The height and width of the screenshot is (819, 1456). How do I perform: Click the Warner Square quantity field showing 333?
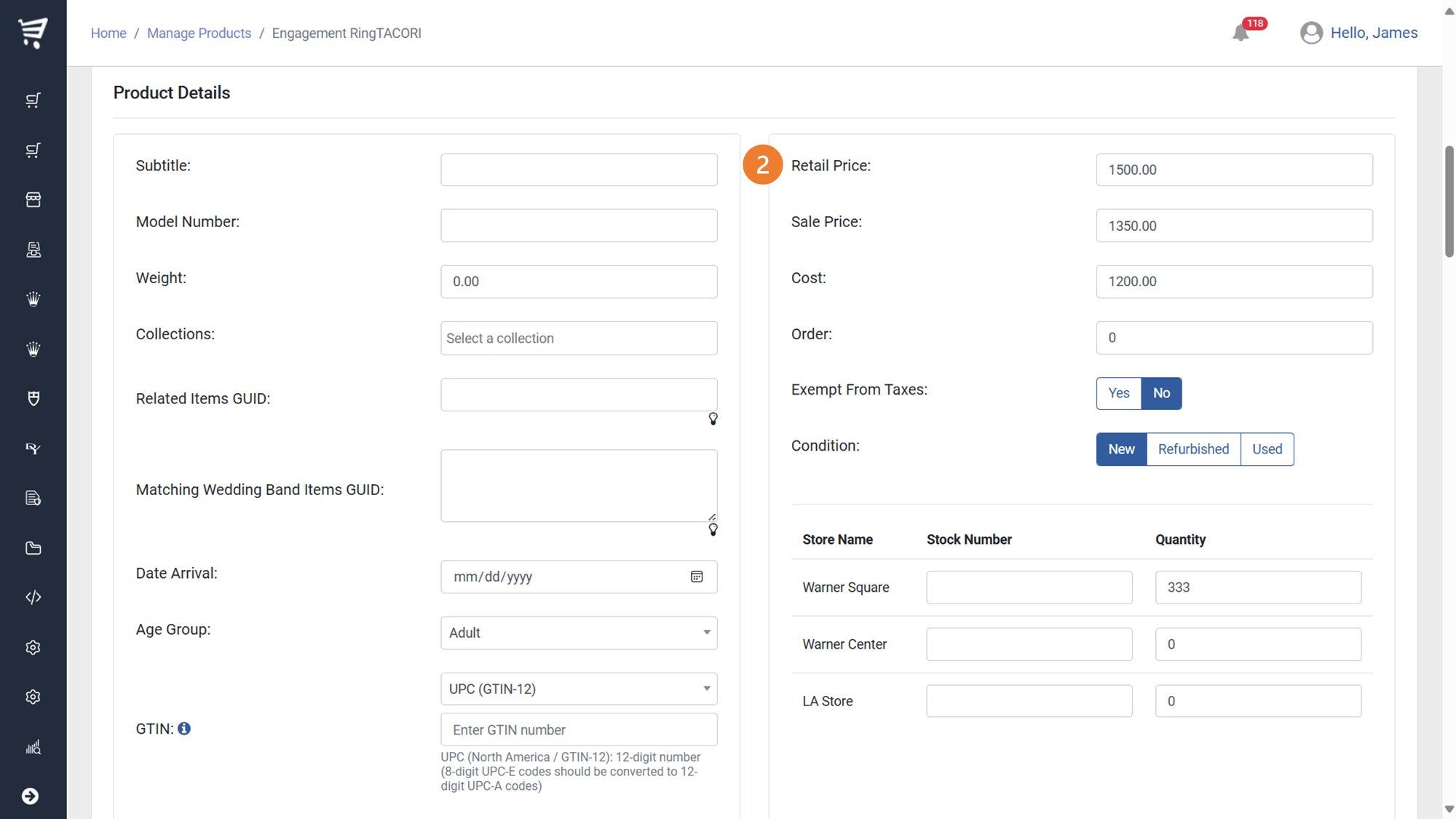(1258, 587)
